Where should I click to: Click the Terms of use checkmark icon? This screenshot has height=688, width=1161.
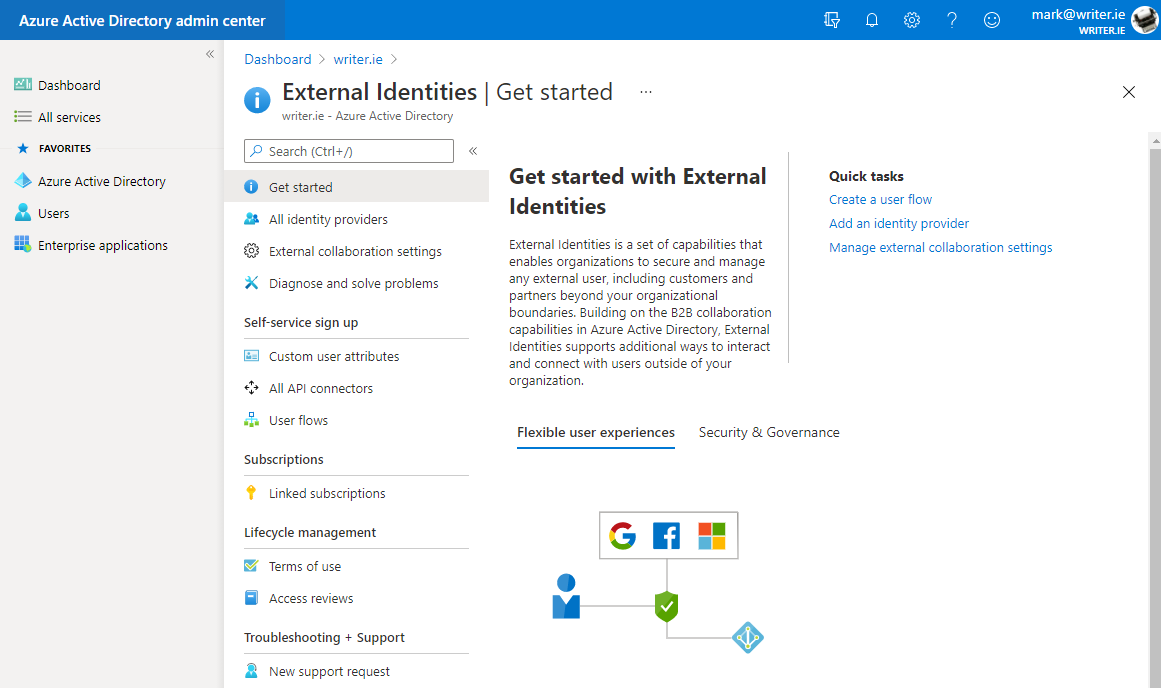(x=251, y=566)
